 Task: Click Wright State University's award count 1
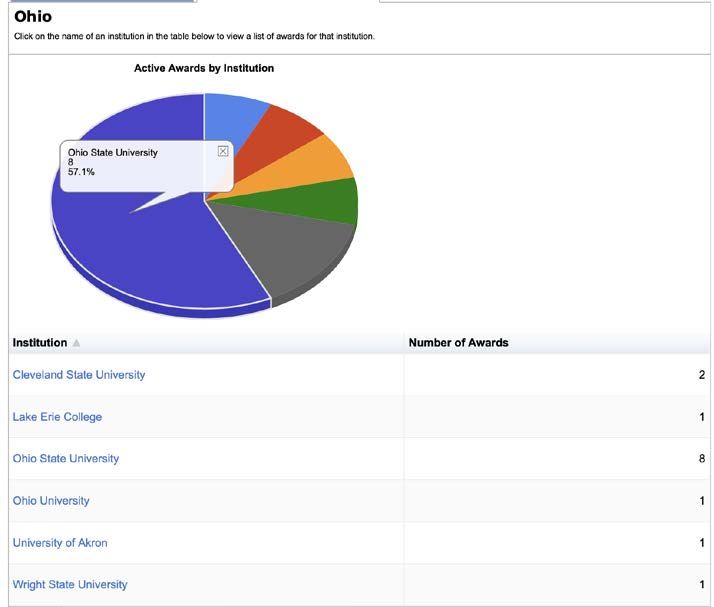[702, 584]
